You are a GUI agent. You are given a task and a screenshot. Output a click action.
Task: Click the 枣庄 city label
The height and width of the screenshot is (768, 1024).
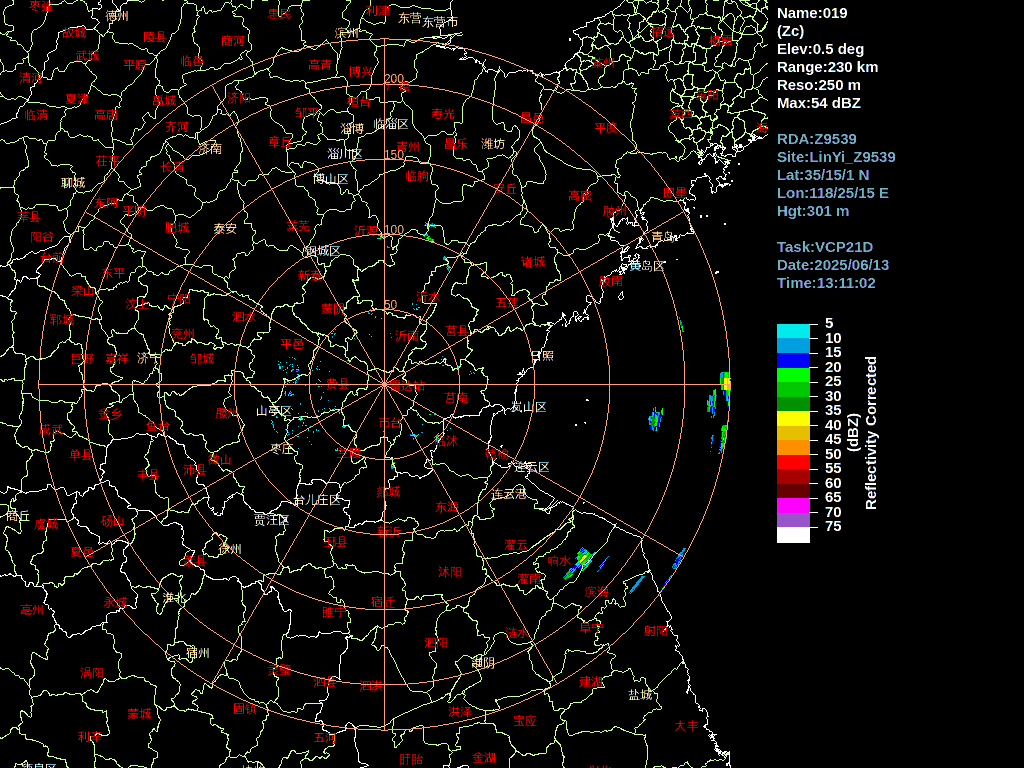click(282, 449)
